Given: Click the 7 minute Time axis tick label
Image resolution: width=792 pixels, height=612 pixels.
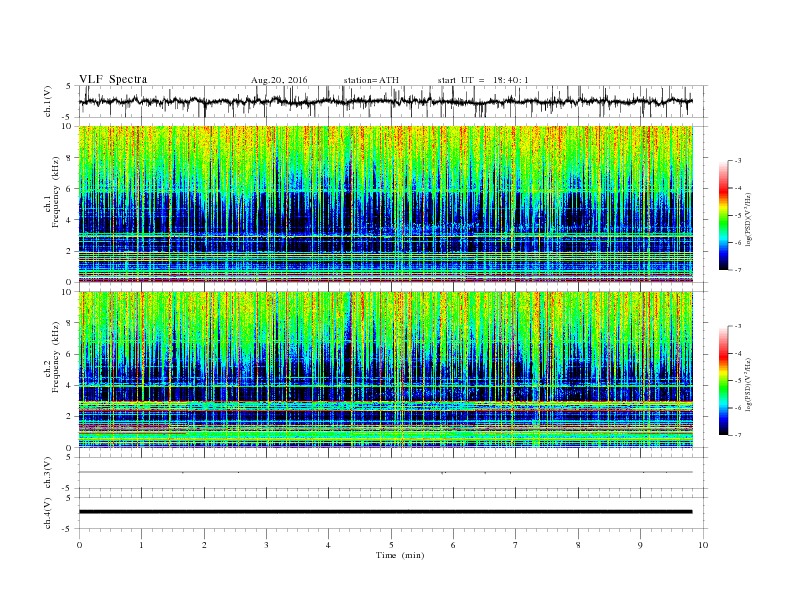Looking at the screenshot, I should pyautogui.click(x=516, y=545).
